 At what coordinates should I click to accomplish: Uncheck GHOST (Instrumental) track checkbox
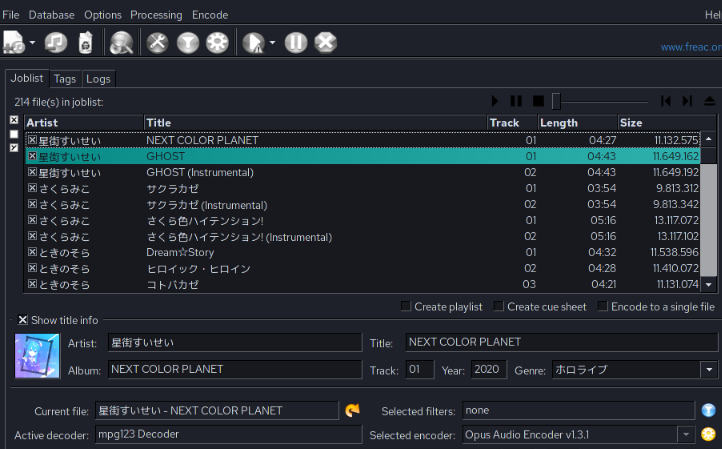coord(32,172)
